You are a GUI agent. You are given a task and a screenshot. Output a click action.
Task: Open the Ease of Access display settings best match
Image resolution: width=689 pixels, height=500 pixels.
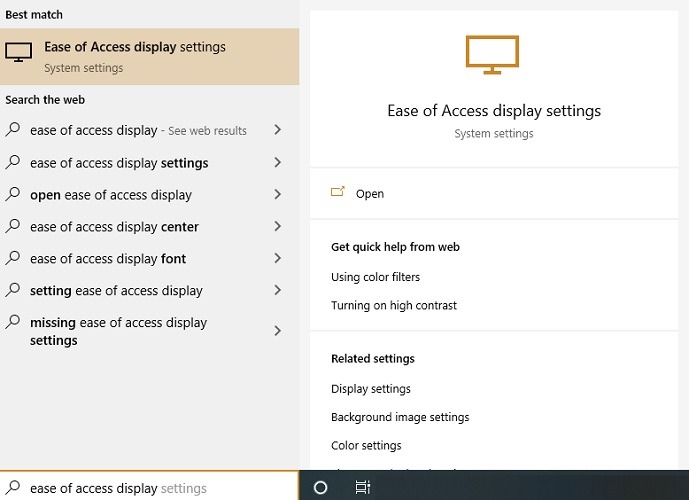149,57
